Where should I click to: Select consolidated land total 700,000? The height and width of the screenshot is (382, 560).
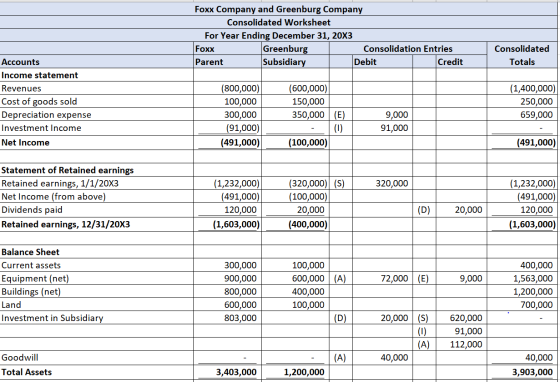coord(536,305)
